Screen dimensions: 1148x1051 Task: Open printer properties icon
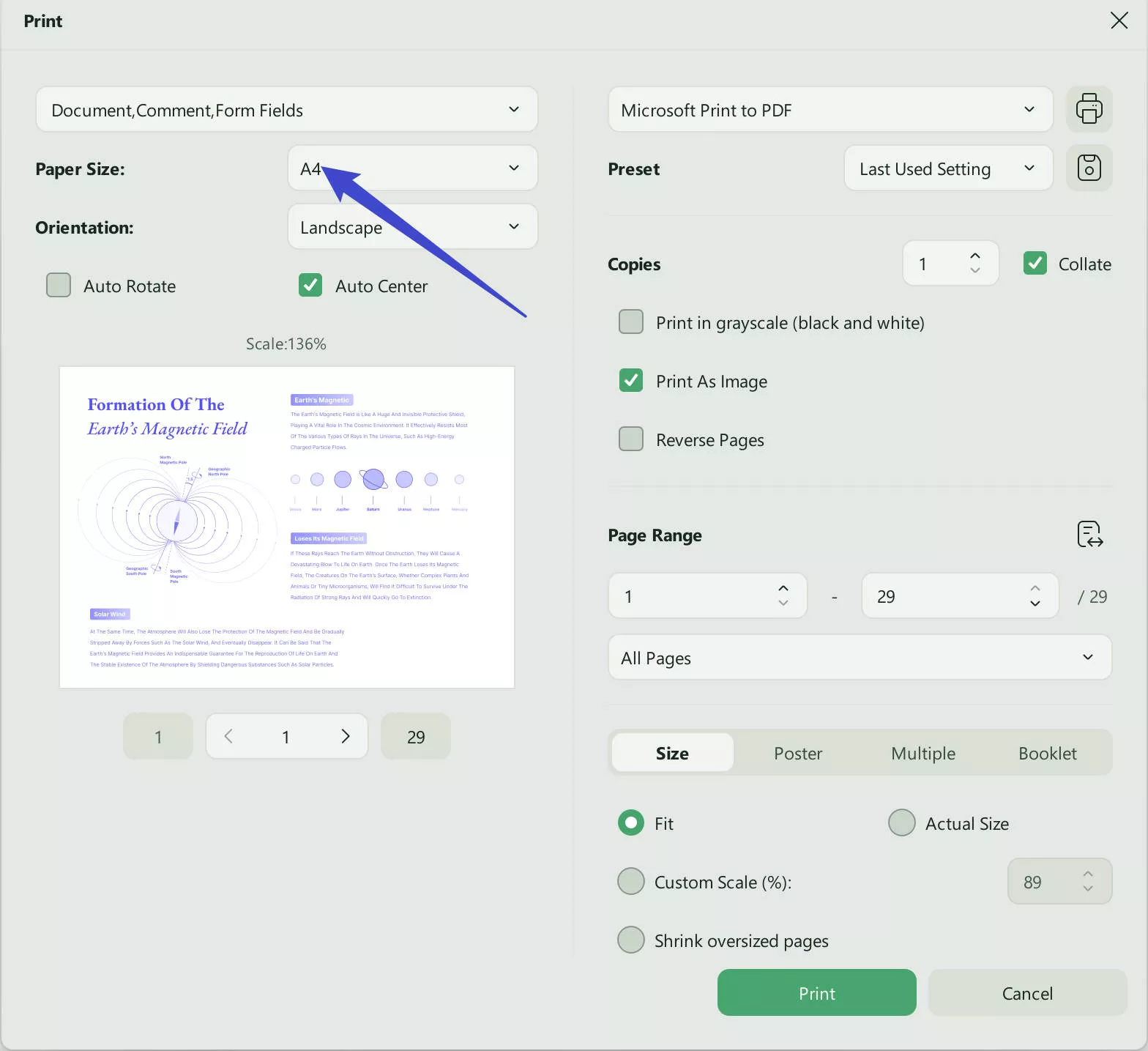1089,109
